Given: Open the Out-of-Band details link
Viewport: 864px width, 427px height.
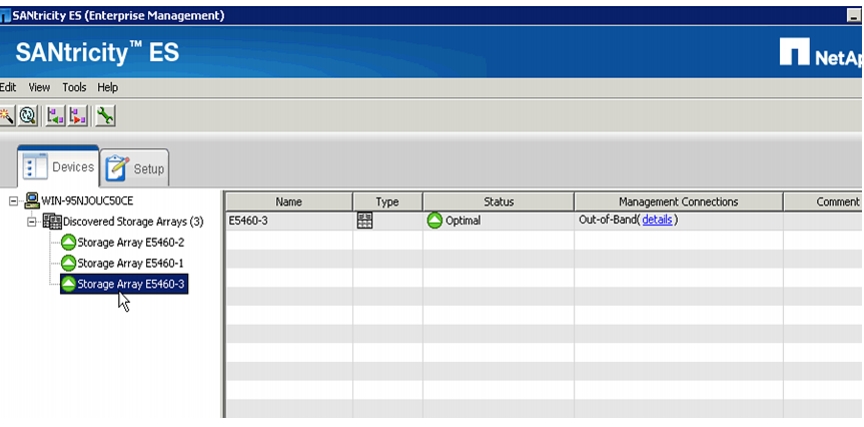Looking at the screenshot, I should [x=657, y=220].
